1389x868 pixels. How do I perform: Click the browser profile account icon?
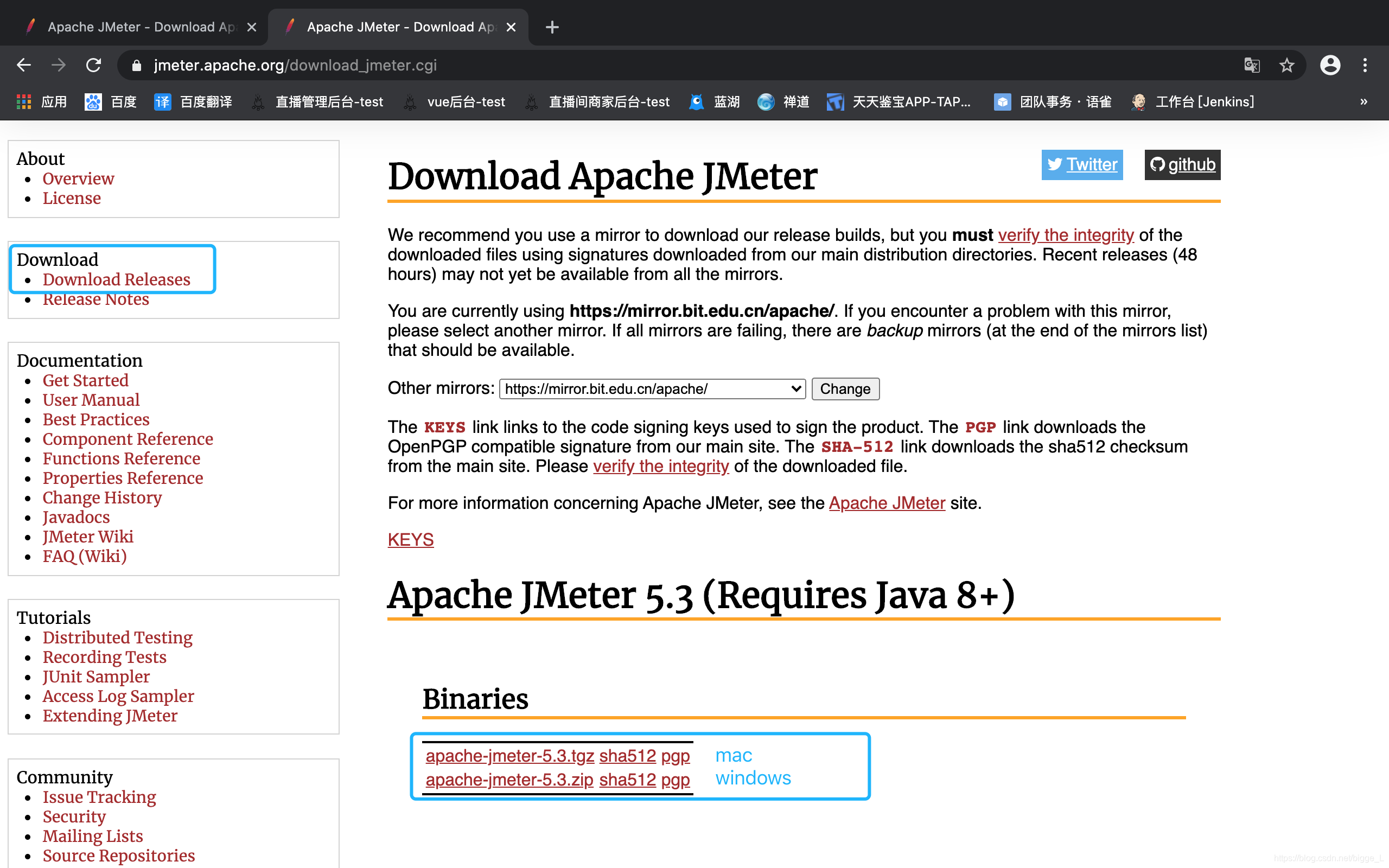(1330, 65)
